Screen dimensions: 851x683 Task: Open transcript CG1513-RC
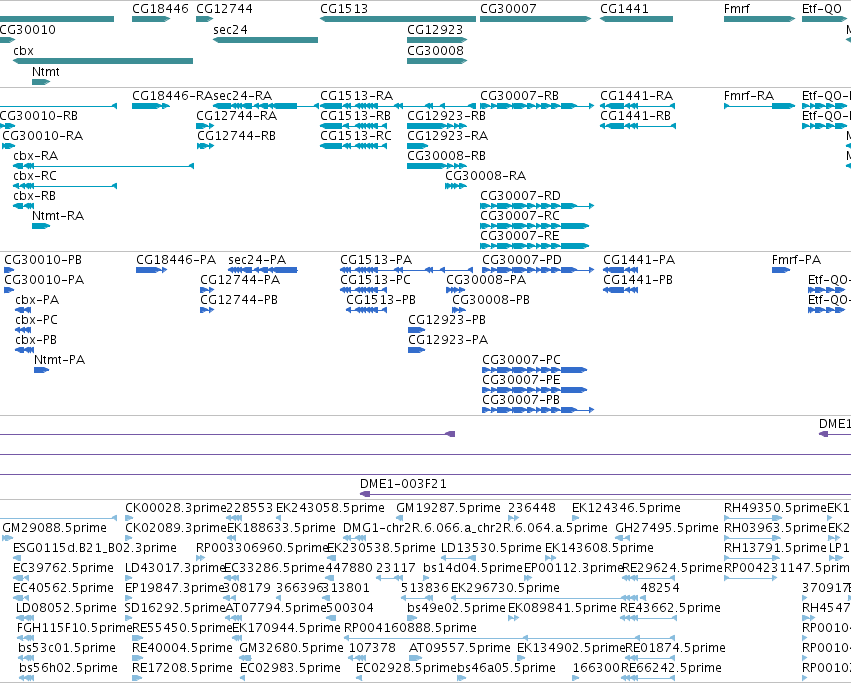(355, 136)
